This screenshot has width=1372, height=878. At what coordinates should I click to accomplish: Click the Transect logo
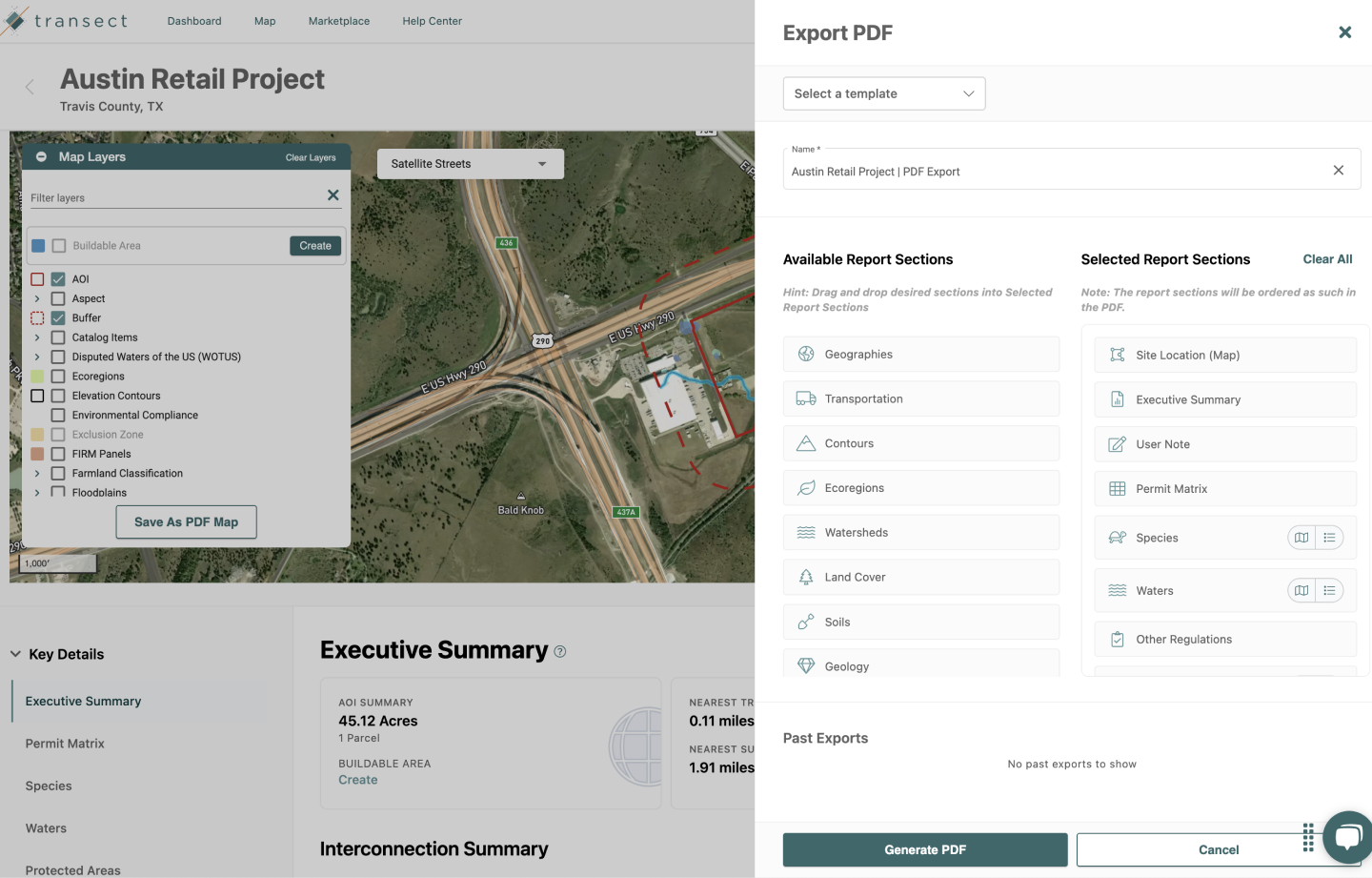pos(67,20)
